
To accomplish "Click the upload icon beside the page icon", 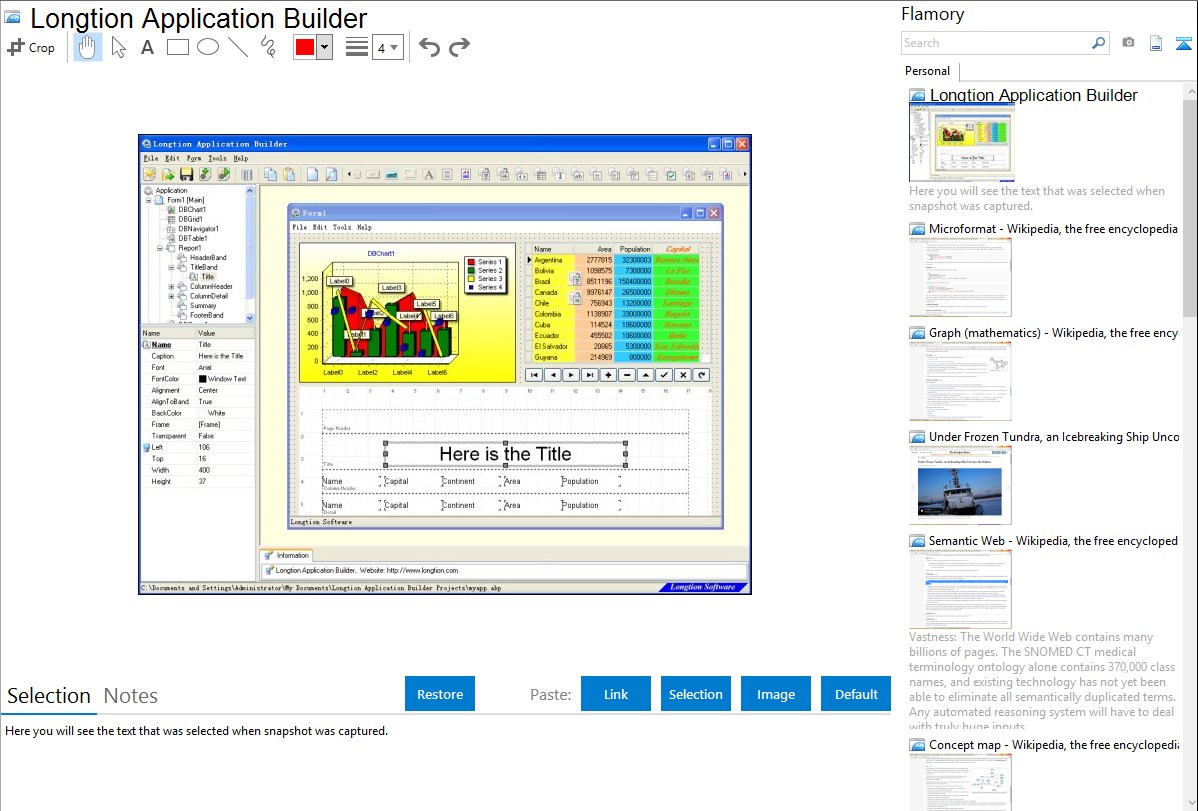I will click(1183, 43).
